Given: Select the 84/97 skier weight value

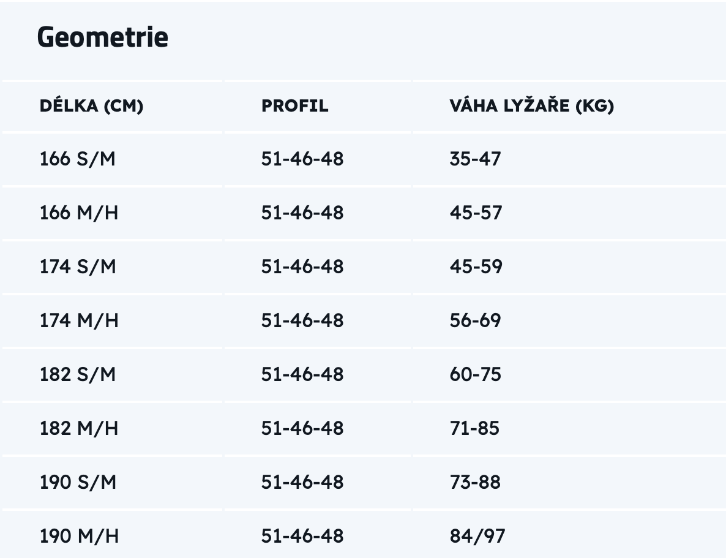Looking at the screenshot, I should (477, 537).
